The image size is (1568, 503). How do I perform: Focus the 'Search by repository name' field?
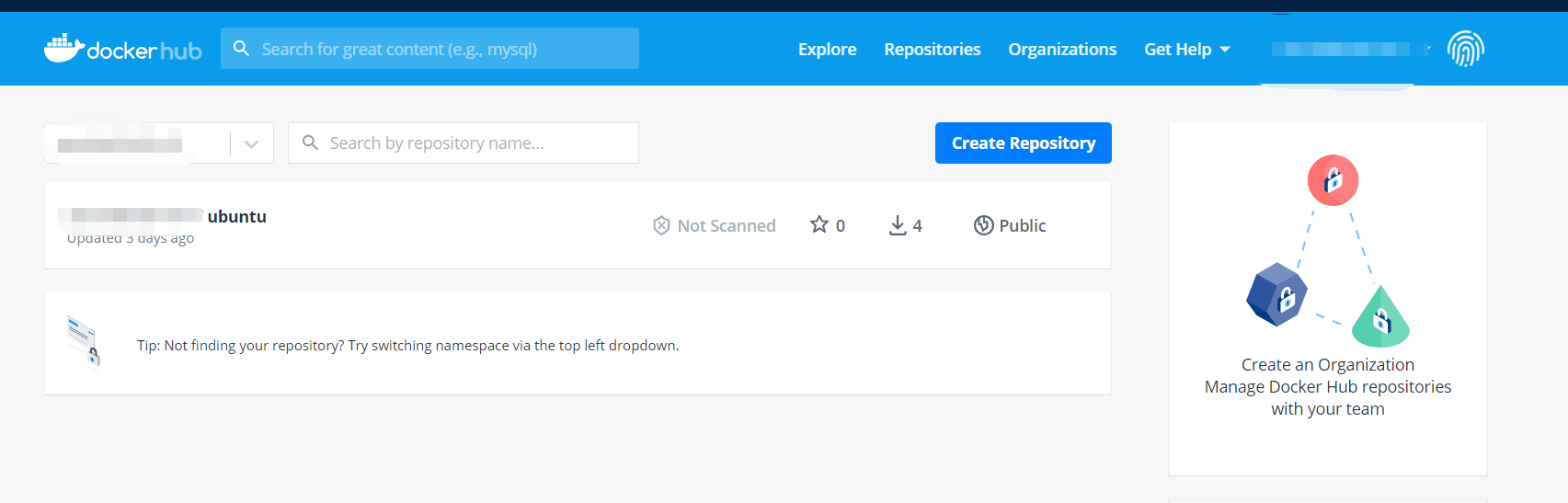pyautogui.click(x=464, y=143)
